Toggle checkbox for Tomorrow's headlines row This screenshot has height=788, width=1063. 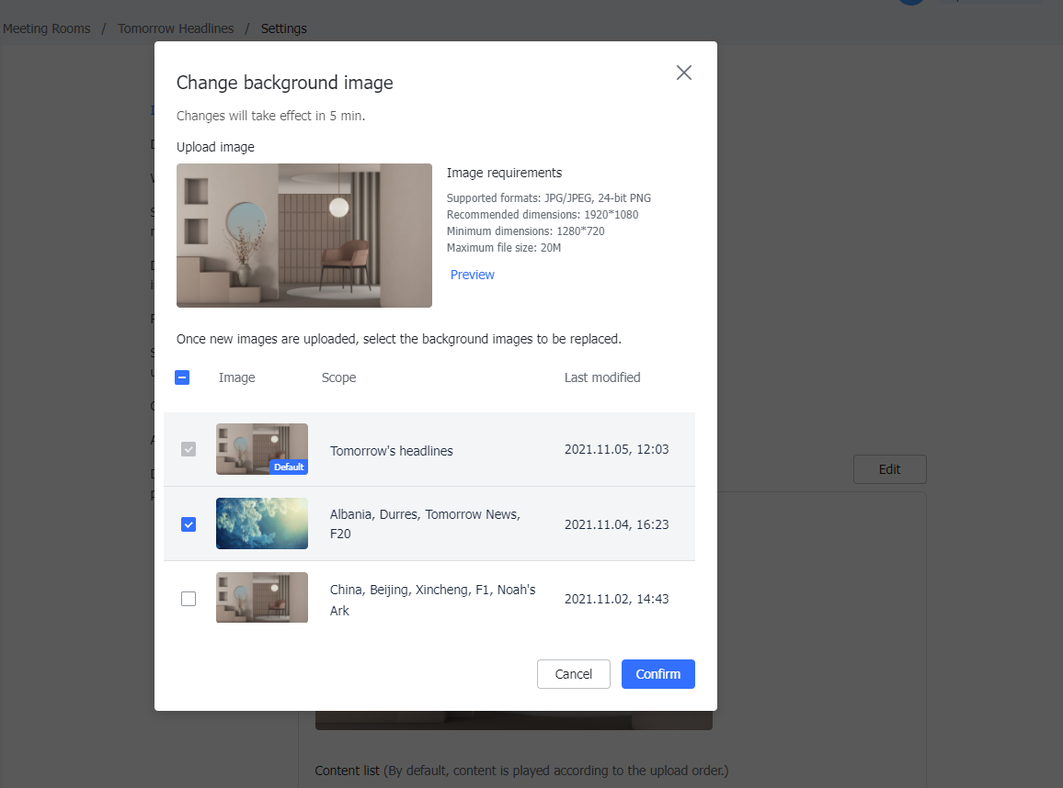(x=188, y=450)
